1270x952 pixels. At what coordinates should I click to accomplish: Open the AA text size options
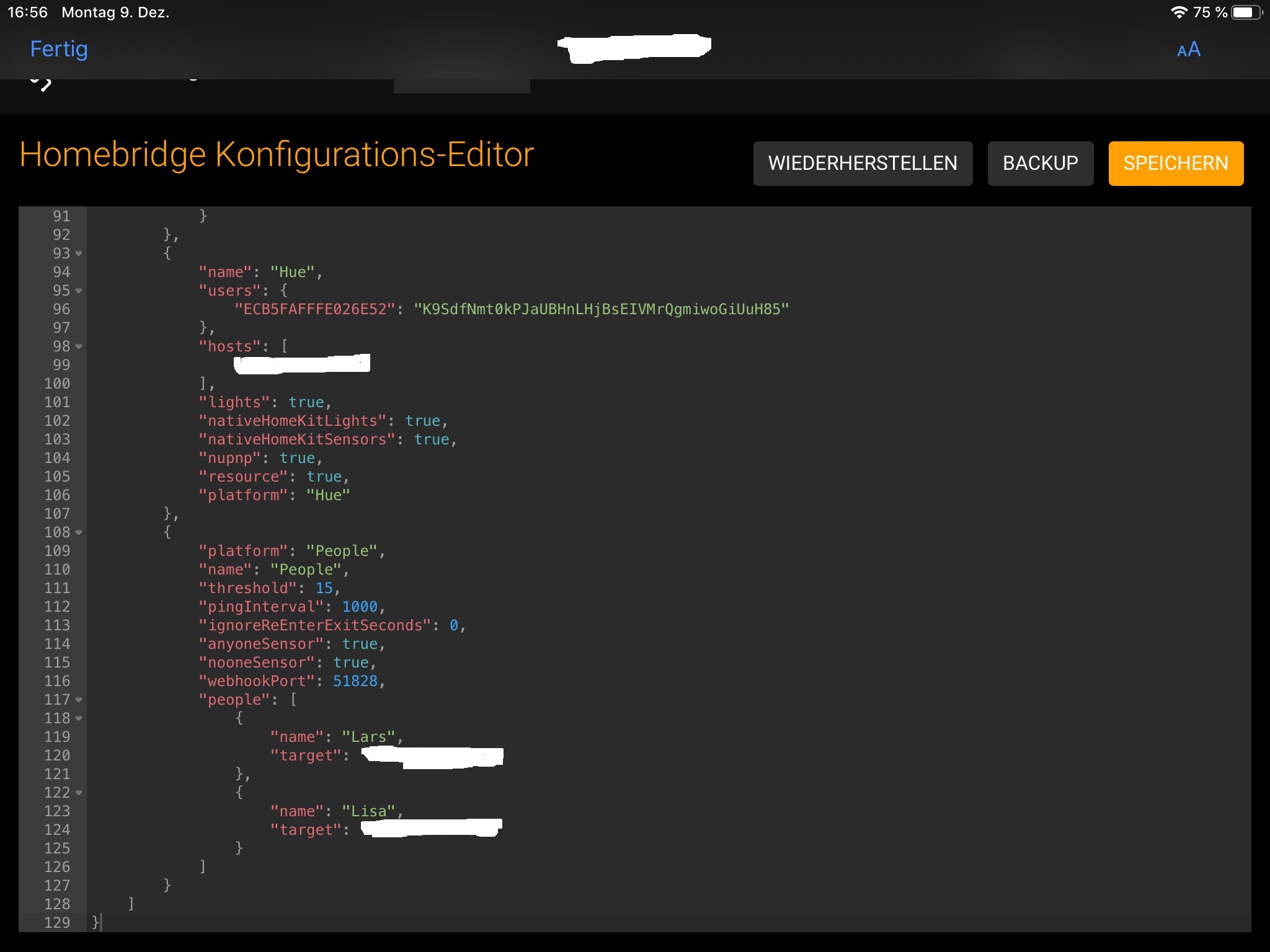1188,50
